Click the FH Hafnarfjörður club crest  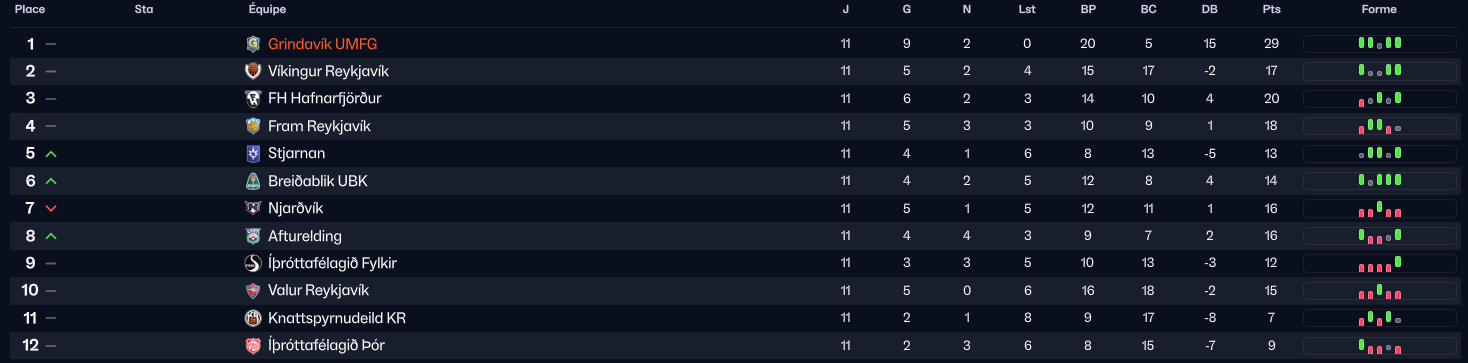(x=253, y=98)
